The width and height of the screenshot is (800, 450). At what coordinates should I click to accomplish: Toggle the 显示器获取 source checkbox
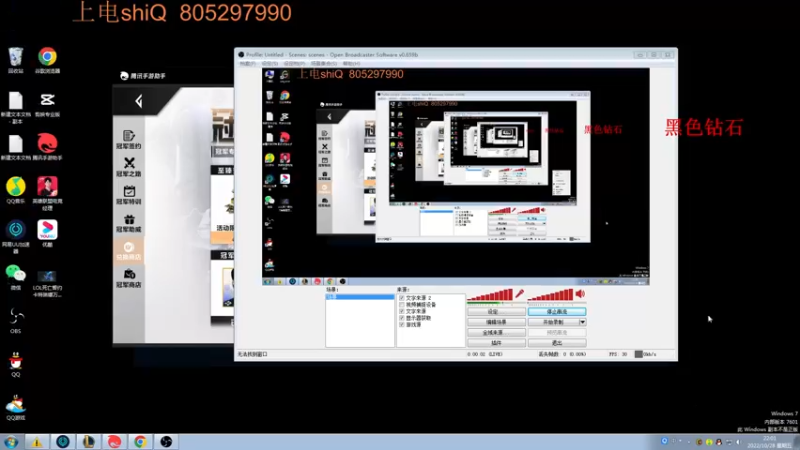402,318
